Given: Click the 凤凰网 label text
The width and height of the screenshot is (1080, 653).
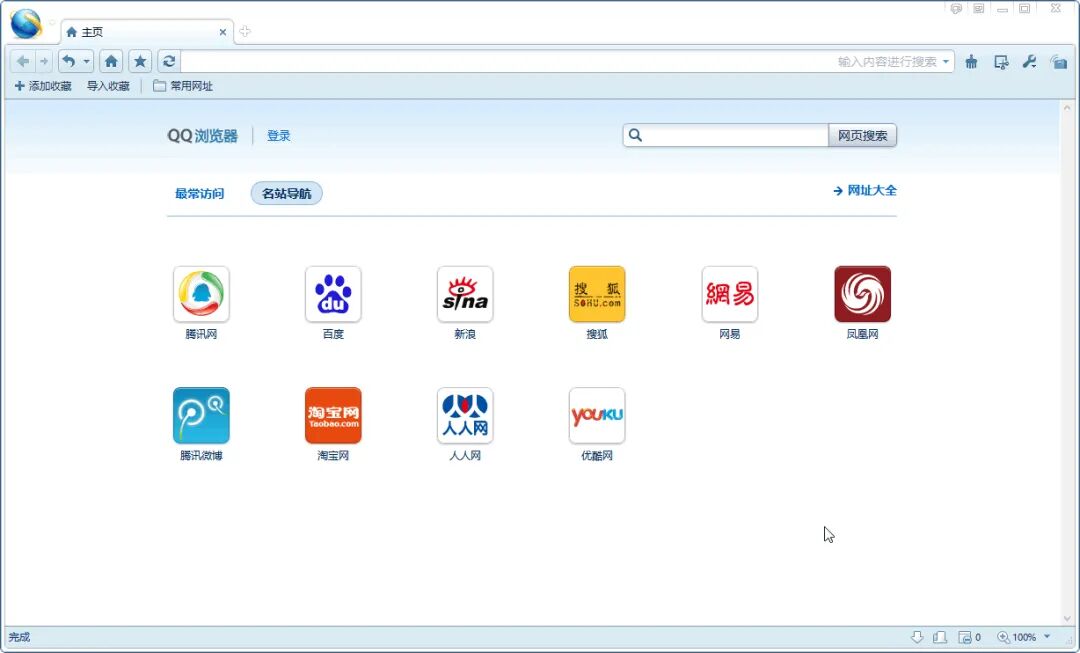Looking at the screenshot, I should click(x=862, y=334).
